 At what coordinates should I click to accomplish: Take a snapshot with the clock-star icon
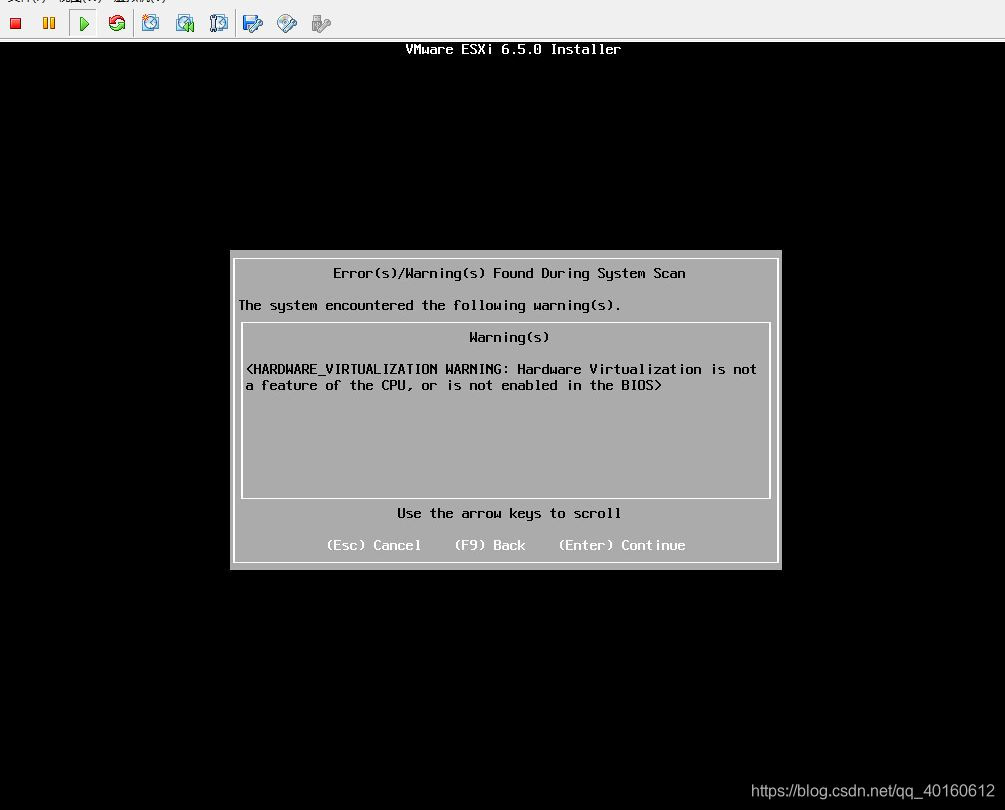151,24
